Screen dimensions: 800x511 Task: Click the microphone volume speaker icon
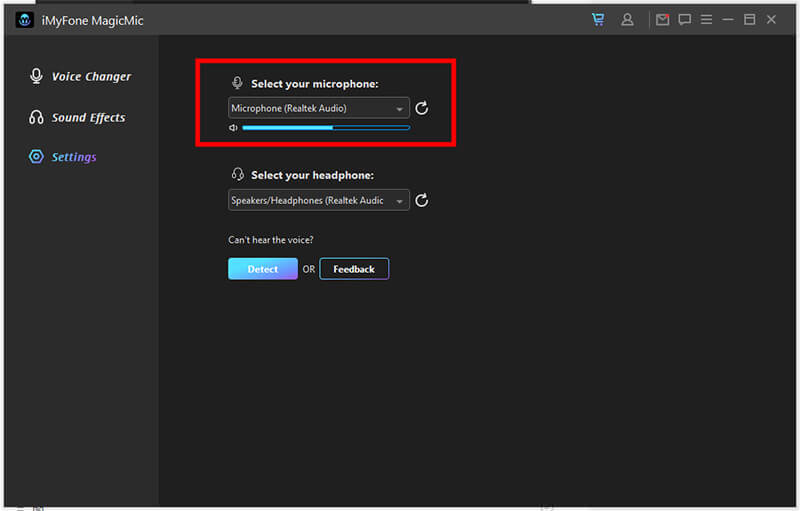[233, 127]
